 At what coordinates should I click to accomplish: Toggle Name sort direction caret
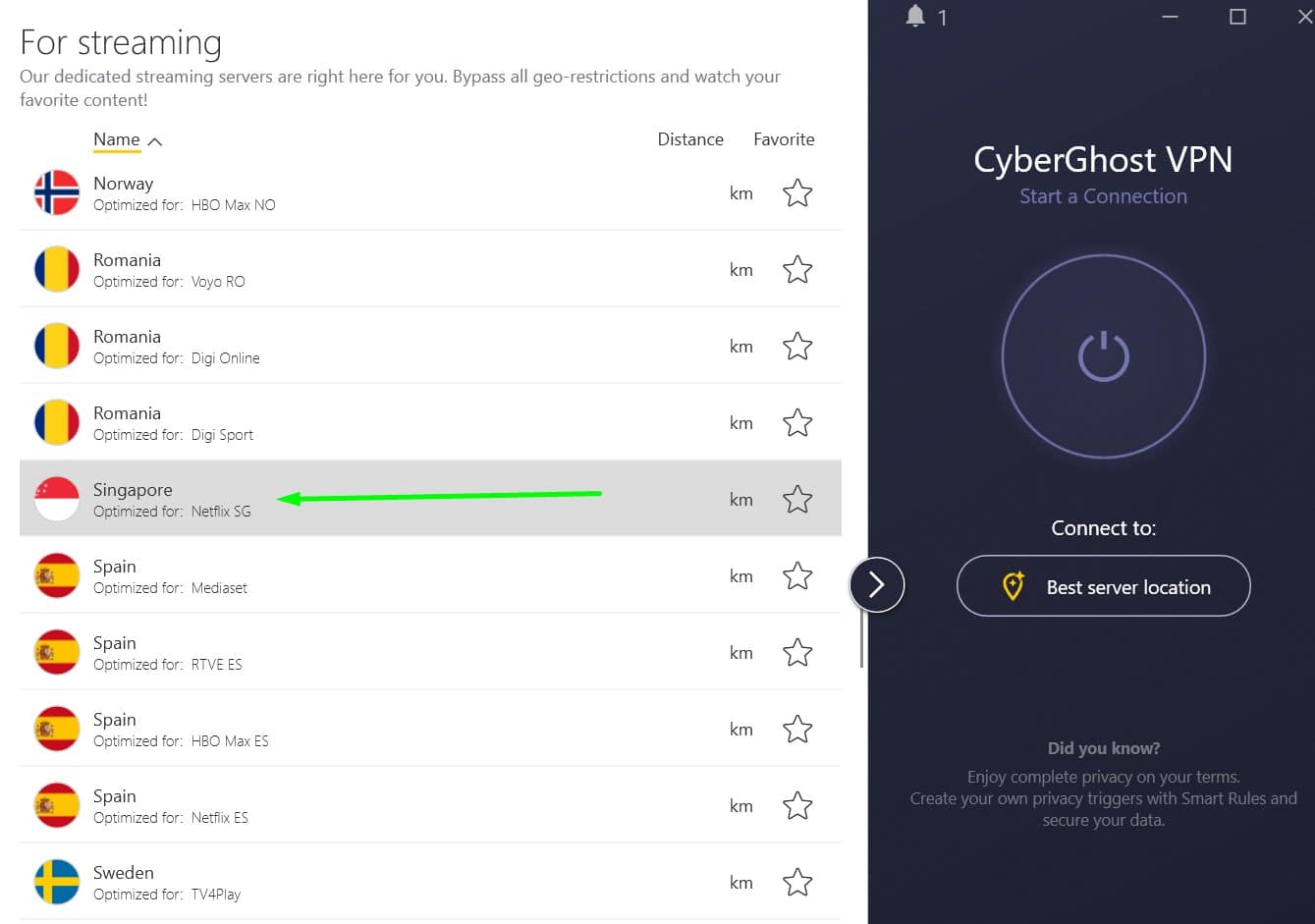pyautogui.click(x=154, y=141)
